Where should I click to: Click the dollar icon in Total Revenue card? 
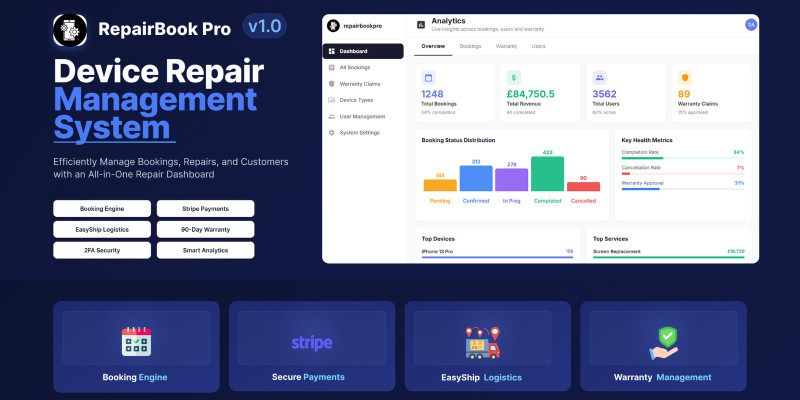click(x=514, y=77)
